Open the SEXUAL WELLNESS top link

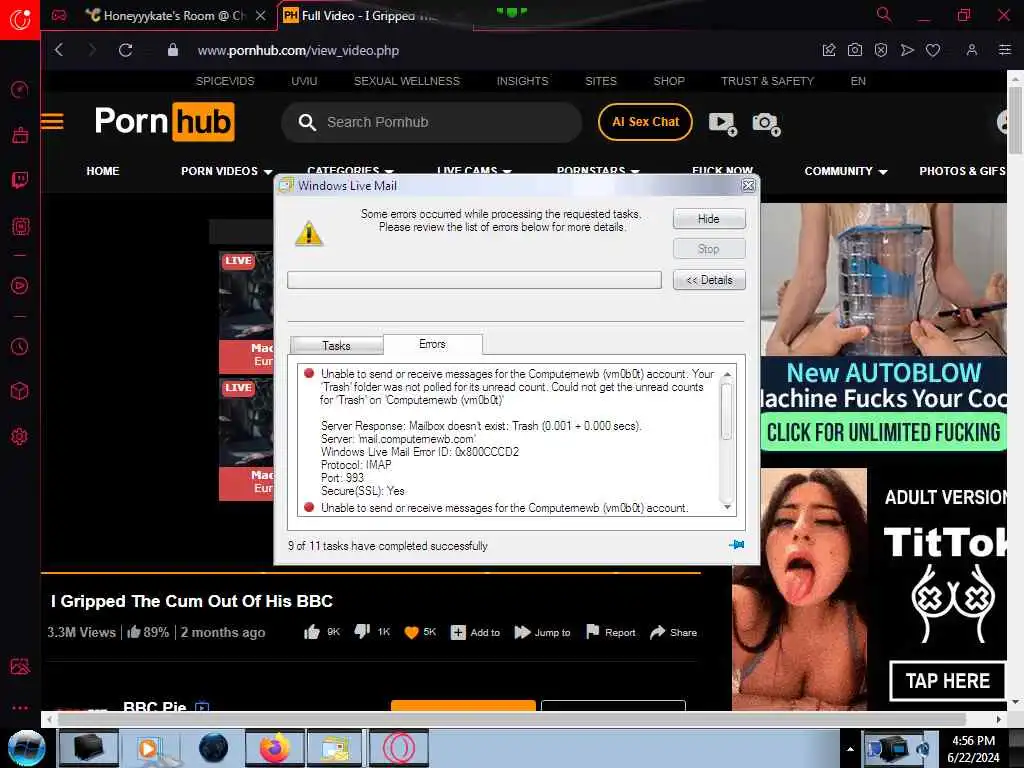pyautogui.click(x=407, y=81)
